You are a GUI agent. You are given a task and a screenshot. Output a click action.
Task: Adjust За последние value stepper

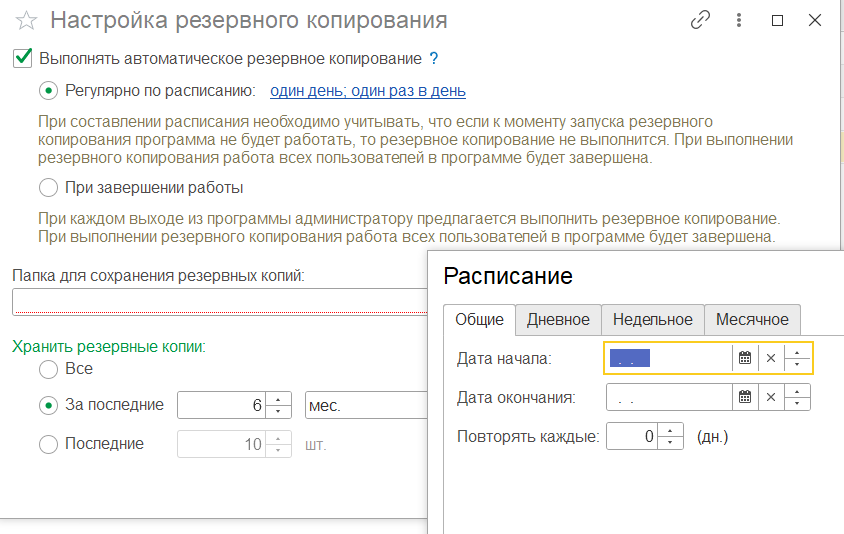(x=279, y=406)
